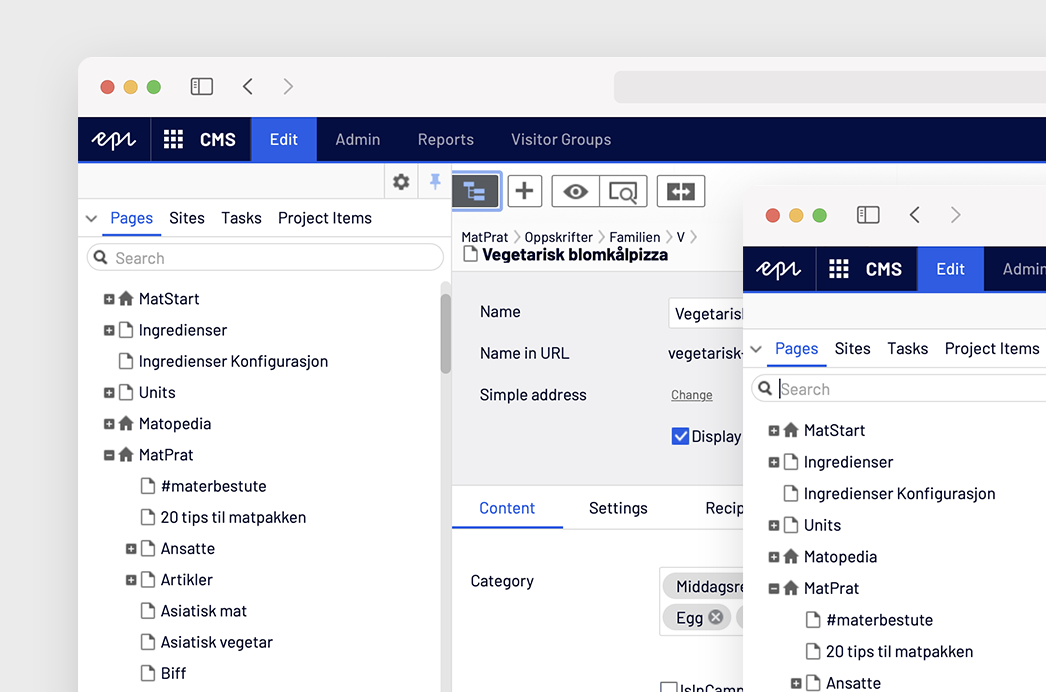
Task: Click search magnifier icon in front window
Action: pyautogui.click(x=765, y=388)
